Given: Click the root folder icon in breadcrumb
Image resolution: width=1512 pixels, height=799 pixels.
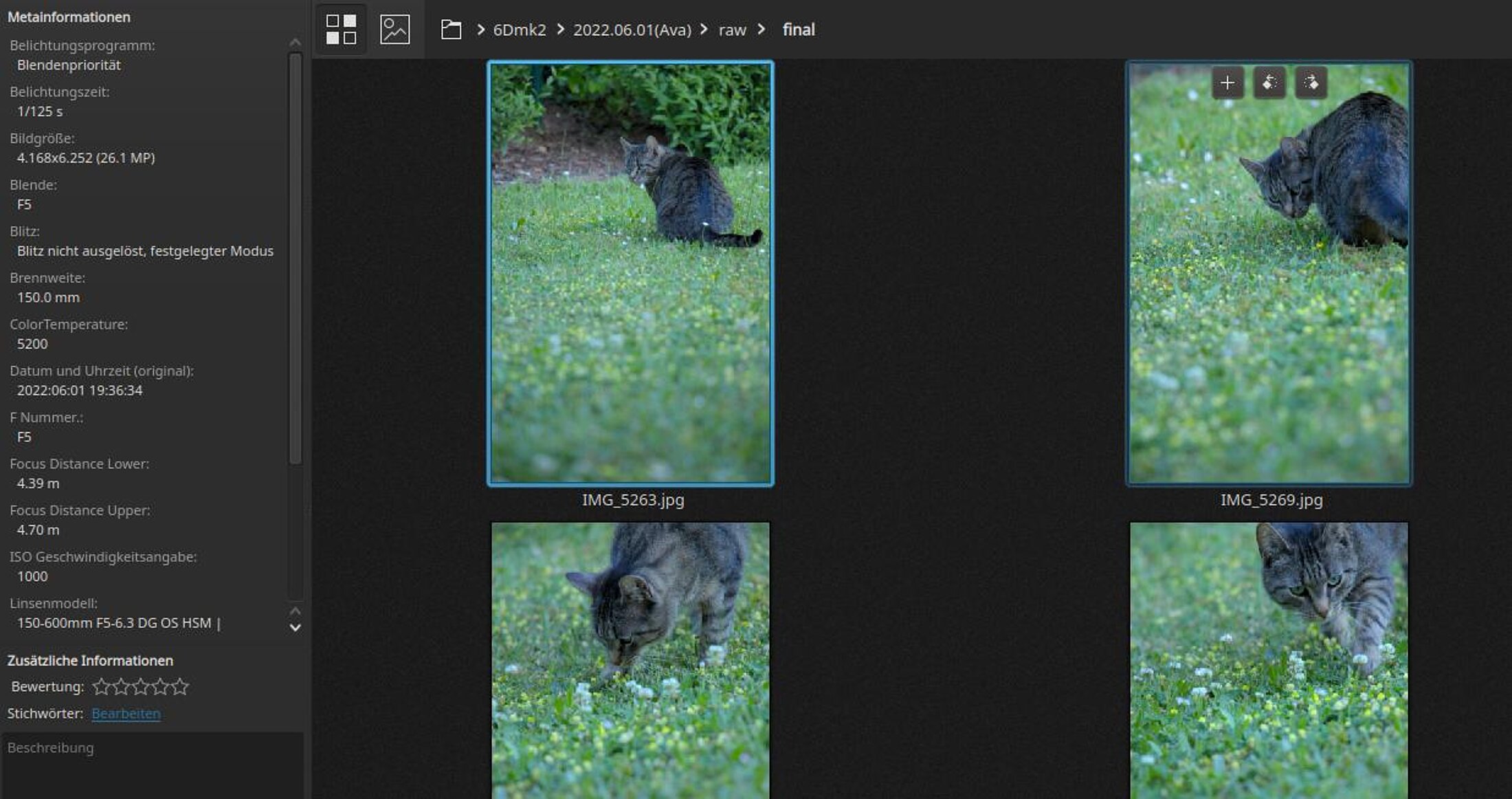Looking at the screenshot, I should (x=451, y=30).
